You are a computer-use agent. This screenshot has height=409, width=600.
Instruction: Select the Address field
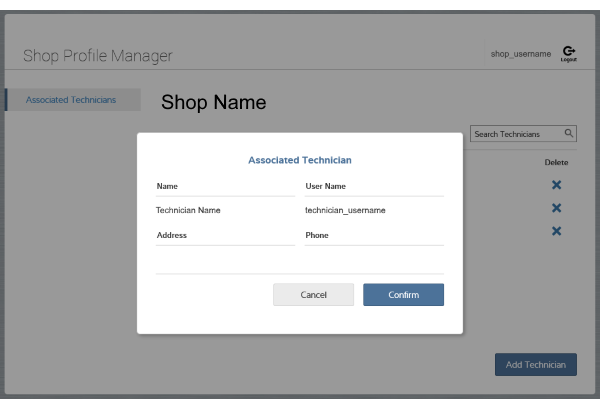point(211,236)
